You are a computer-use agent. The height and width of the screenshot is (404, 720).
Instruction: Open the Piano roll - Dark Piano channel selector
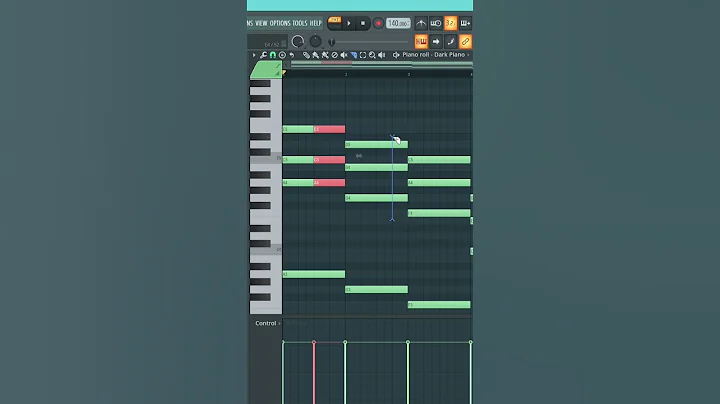tap(433, 55)
